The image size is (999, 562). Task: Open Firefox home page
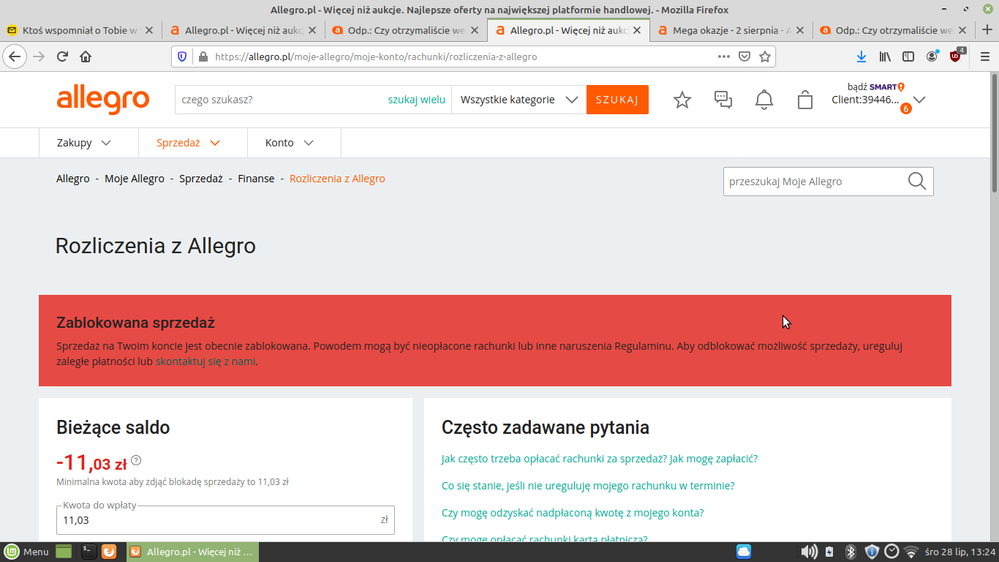click(85, 57)
